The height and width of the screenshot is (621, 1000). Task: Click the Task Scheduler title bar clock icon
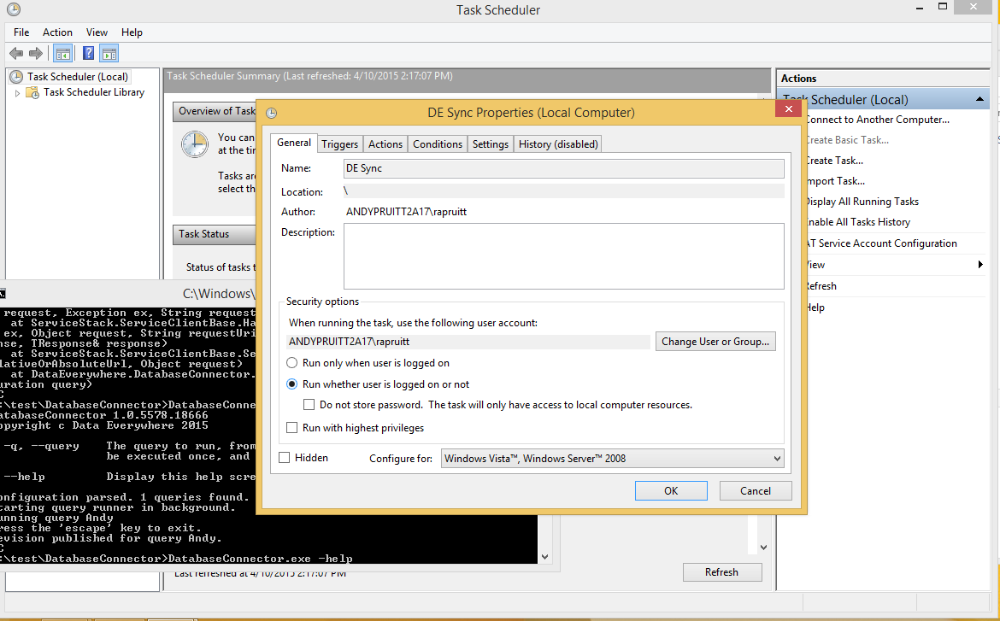click(13, 10)
